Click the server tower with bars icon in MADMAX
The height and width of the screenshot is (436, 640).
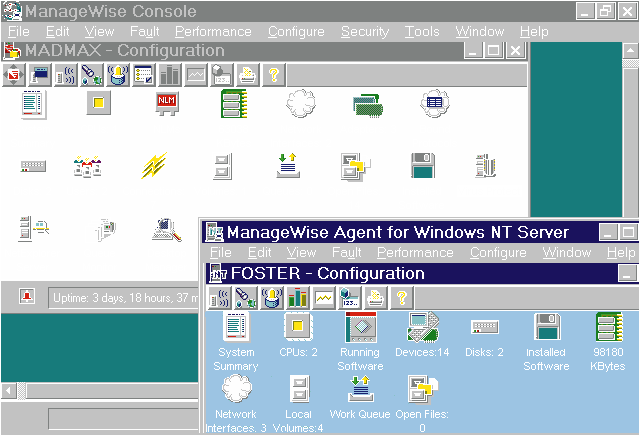click(485, 166)
